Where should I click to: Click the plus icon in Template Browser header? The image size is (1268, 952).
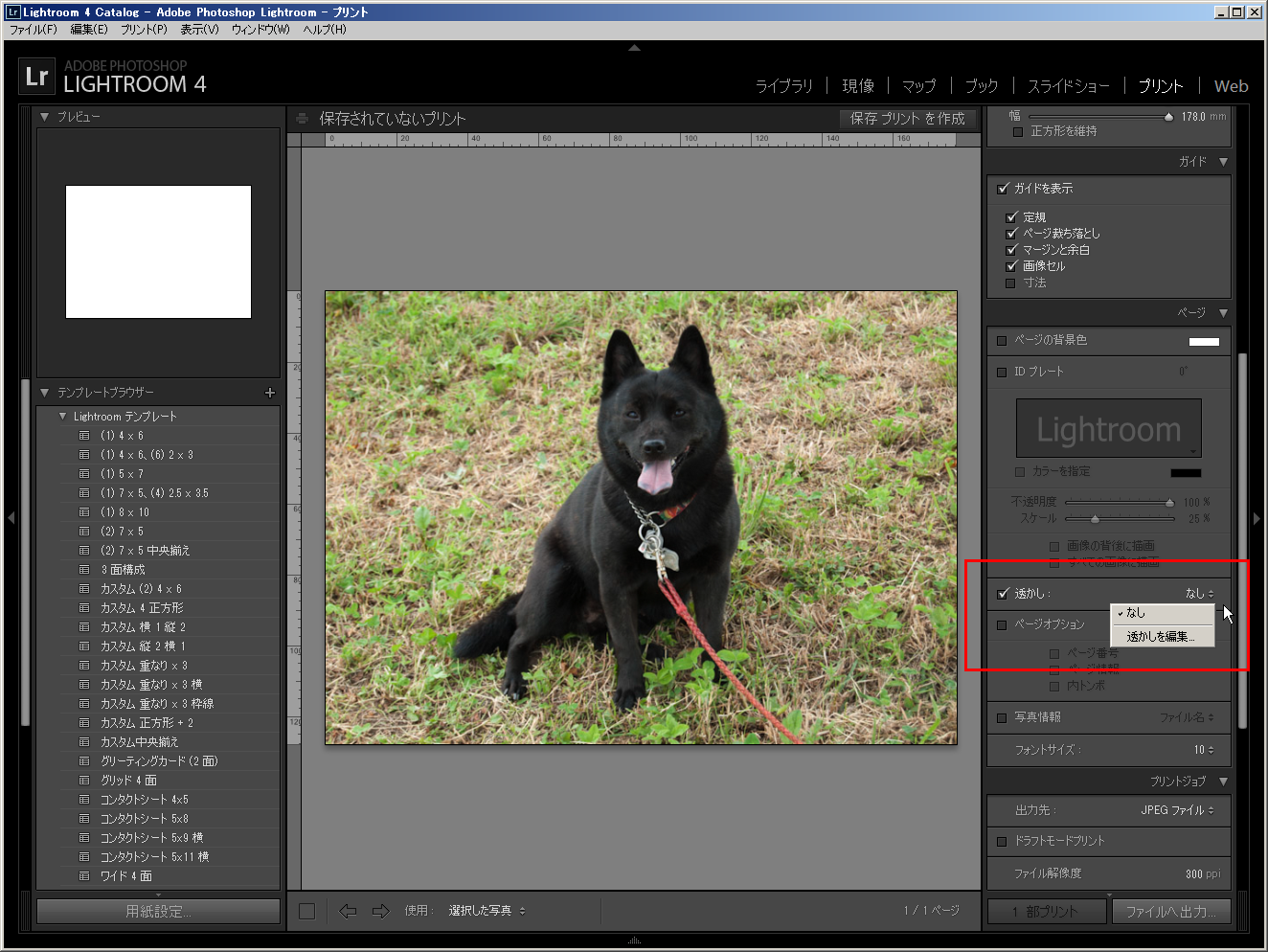point(269,393)
